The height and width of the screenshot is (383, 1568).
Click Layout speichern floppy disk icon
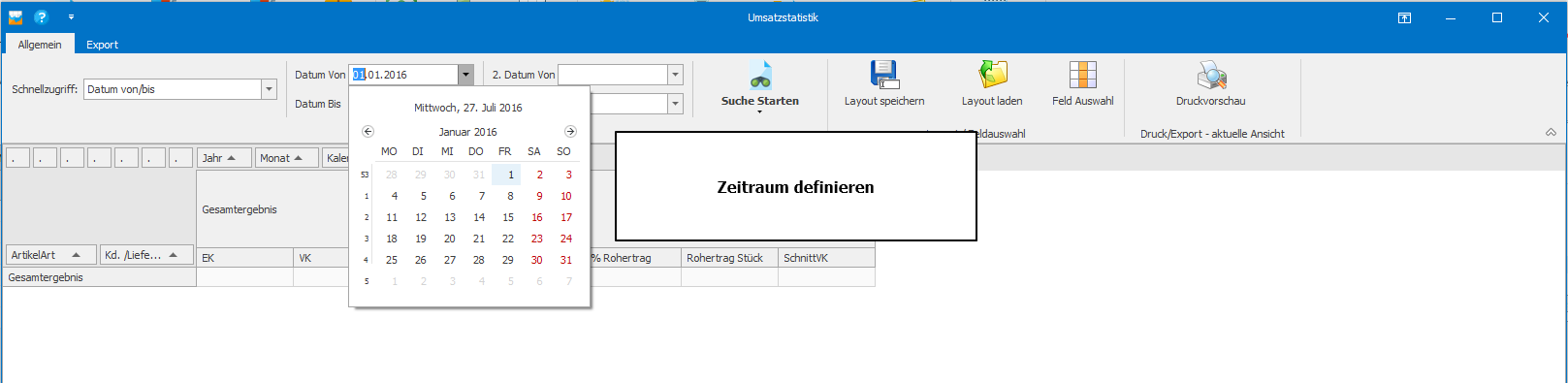pyautogui.click(x=884, y=75)
